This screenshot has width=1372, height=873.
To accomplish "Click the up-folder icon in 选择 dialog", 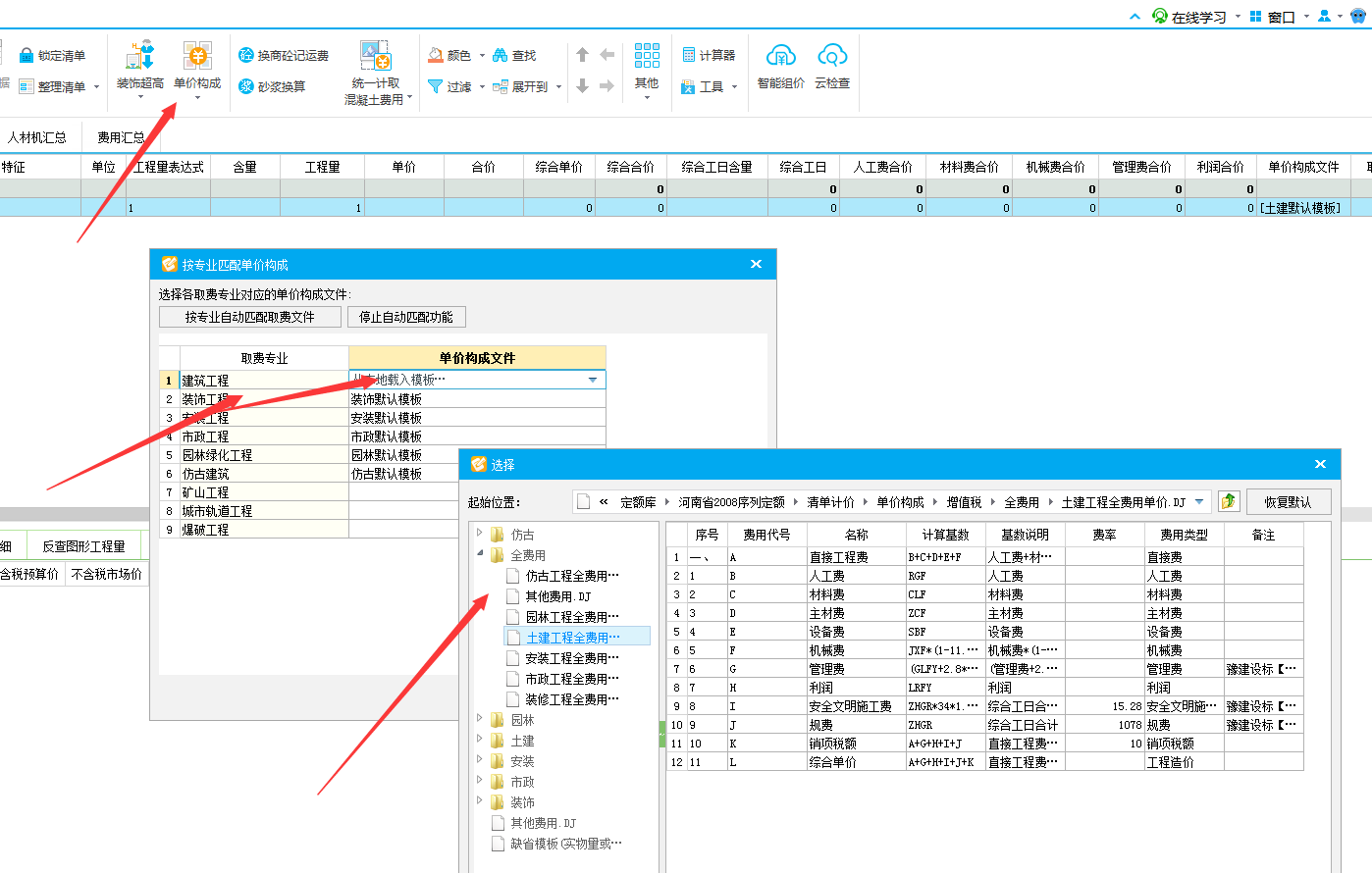I will click(1229, 501).
